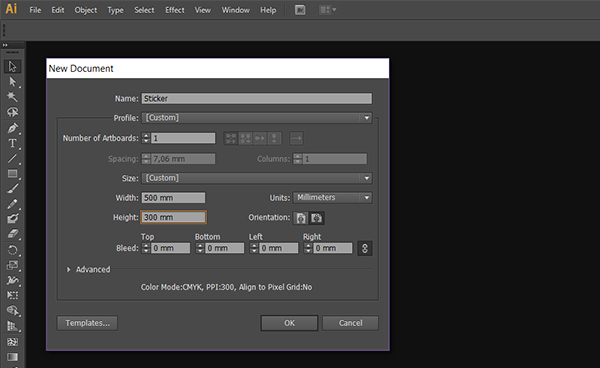This screenshot has height=368, width=600.
Task: Click the Go to Bridge icon in menu bar
Action: pyautogui.click(x=300, y=10)
